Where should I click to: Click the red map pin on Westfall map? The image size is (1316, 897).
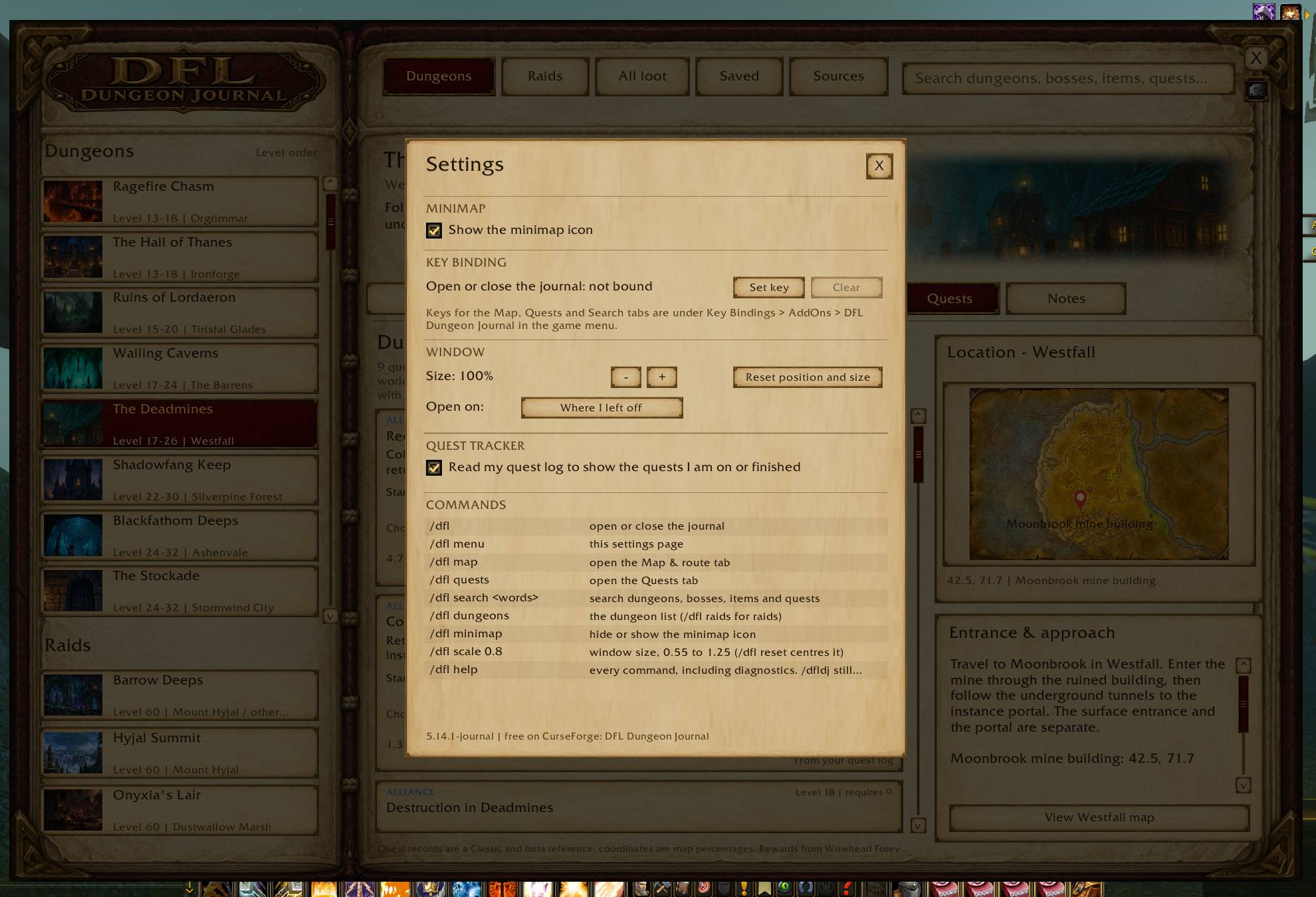tap(1080, 499)
